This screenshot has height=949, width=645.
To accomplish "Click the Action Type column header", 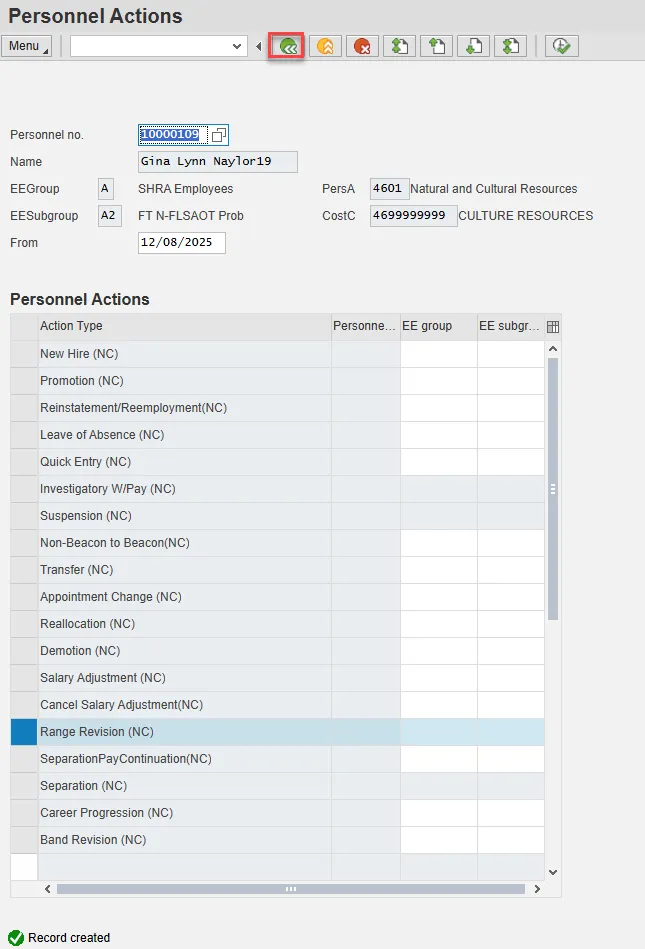I will click(184, 326).
